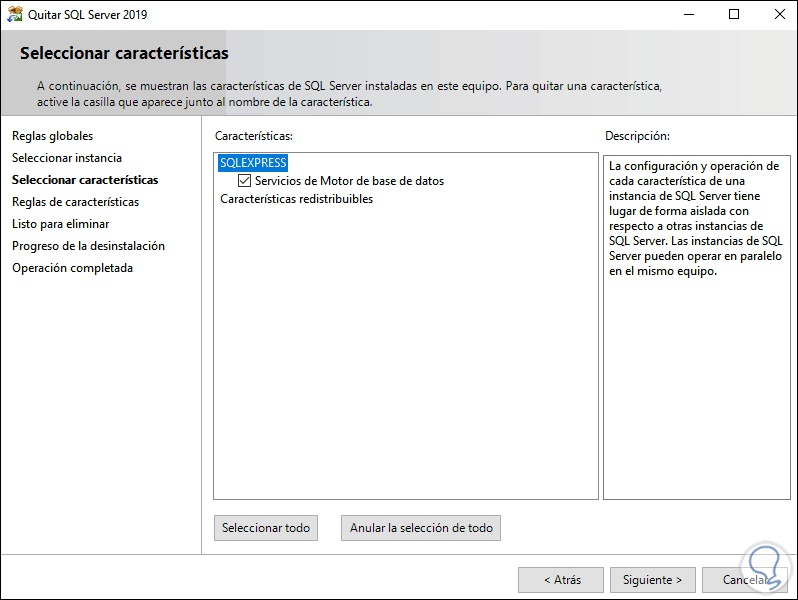
Task: Go back with the Atrás button
Action: click(x=561, y=580)
